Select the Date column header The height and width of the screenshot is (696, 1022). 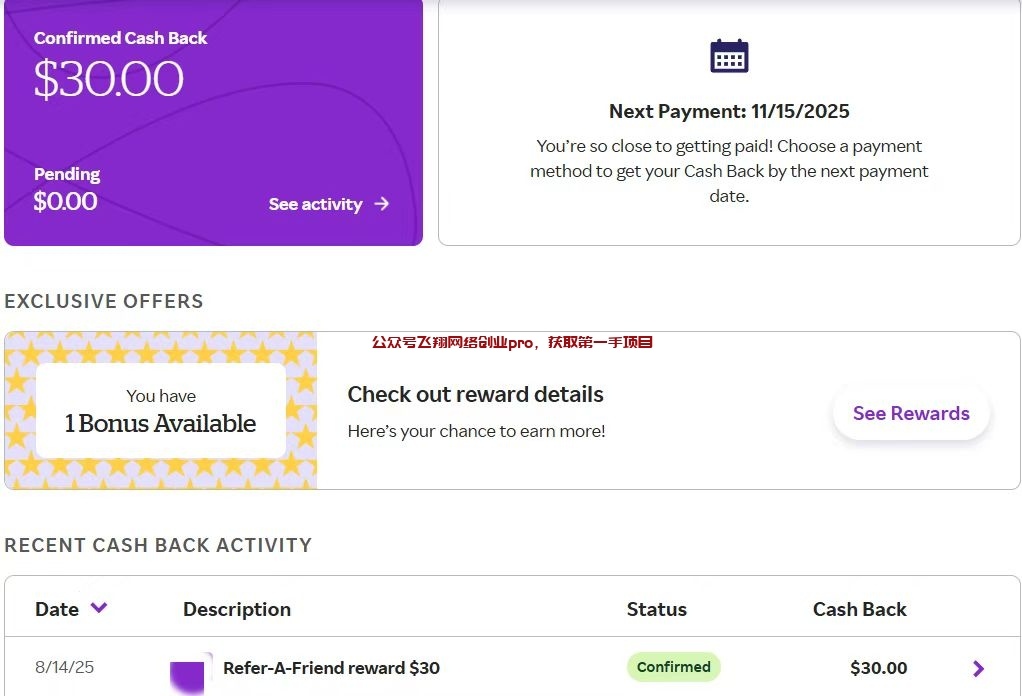[x=57, y=609]
